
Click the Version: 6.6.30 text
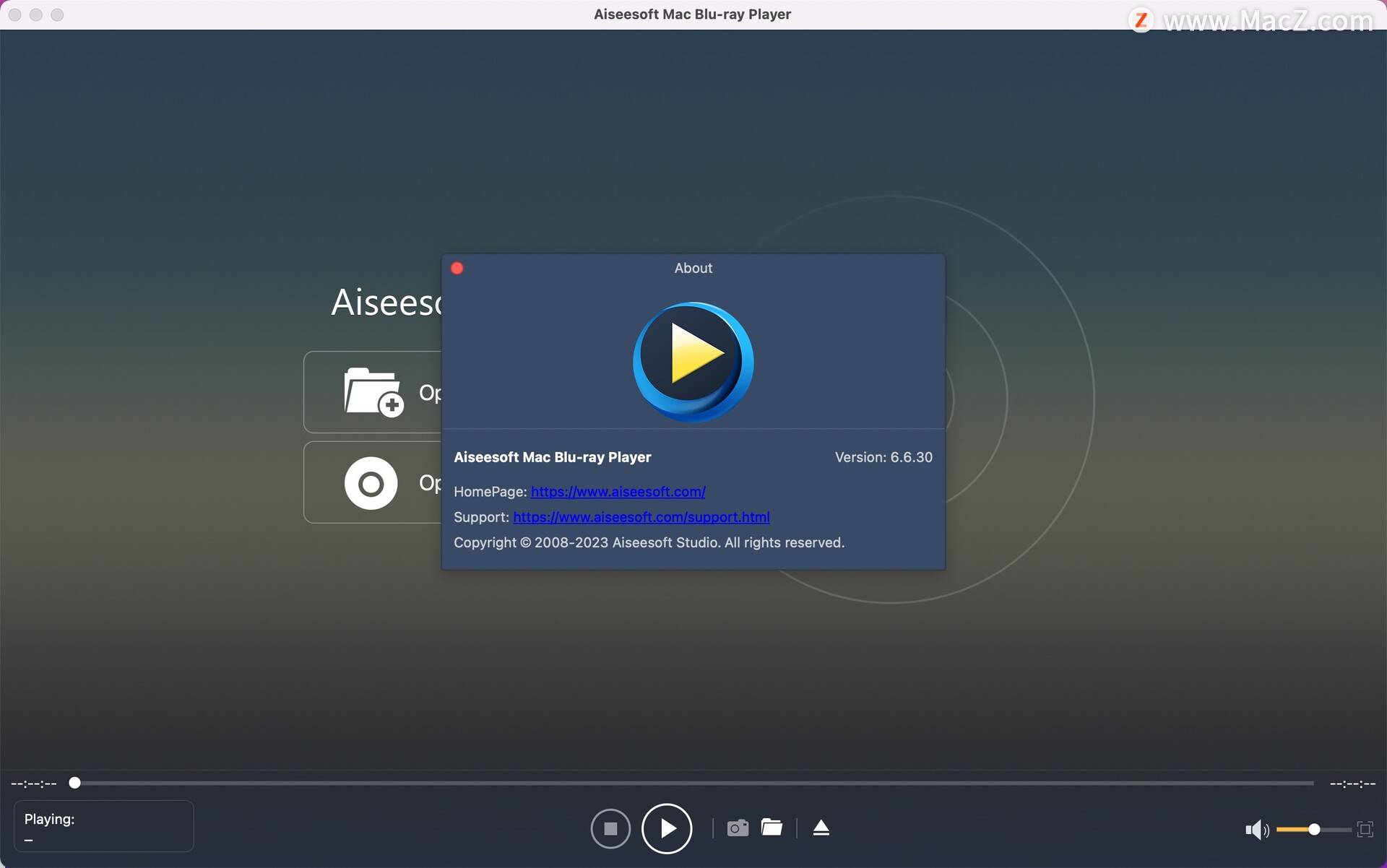[883, 457]
